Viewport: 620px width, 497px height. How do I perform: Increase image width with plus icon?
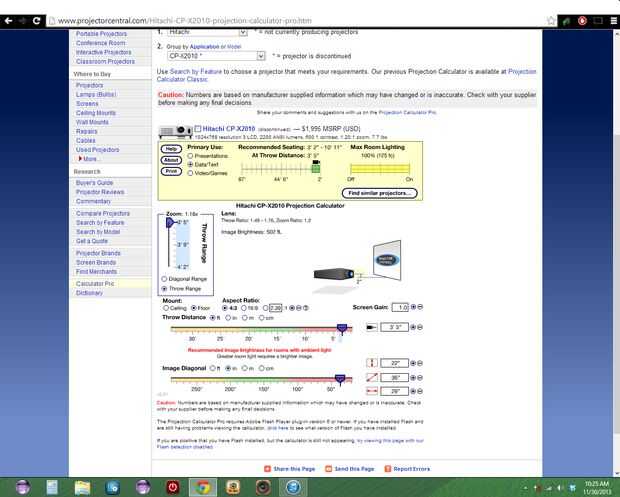click(x=413, y=391)
